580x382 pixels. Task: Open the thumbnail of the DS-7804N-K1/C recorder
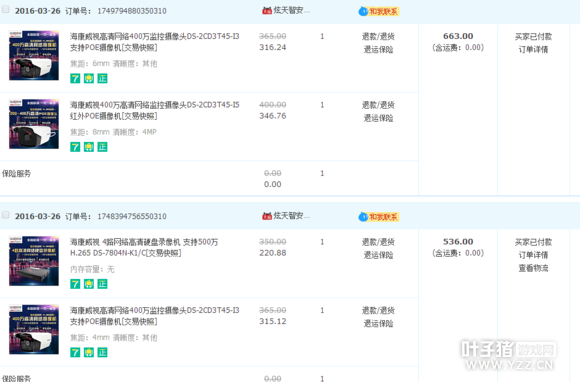pos(34,261)
